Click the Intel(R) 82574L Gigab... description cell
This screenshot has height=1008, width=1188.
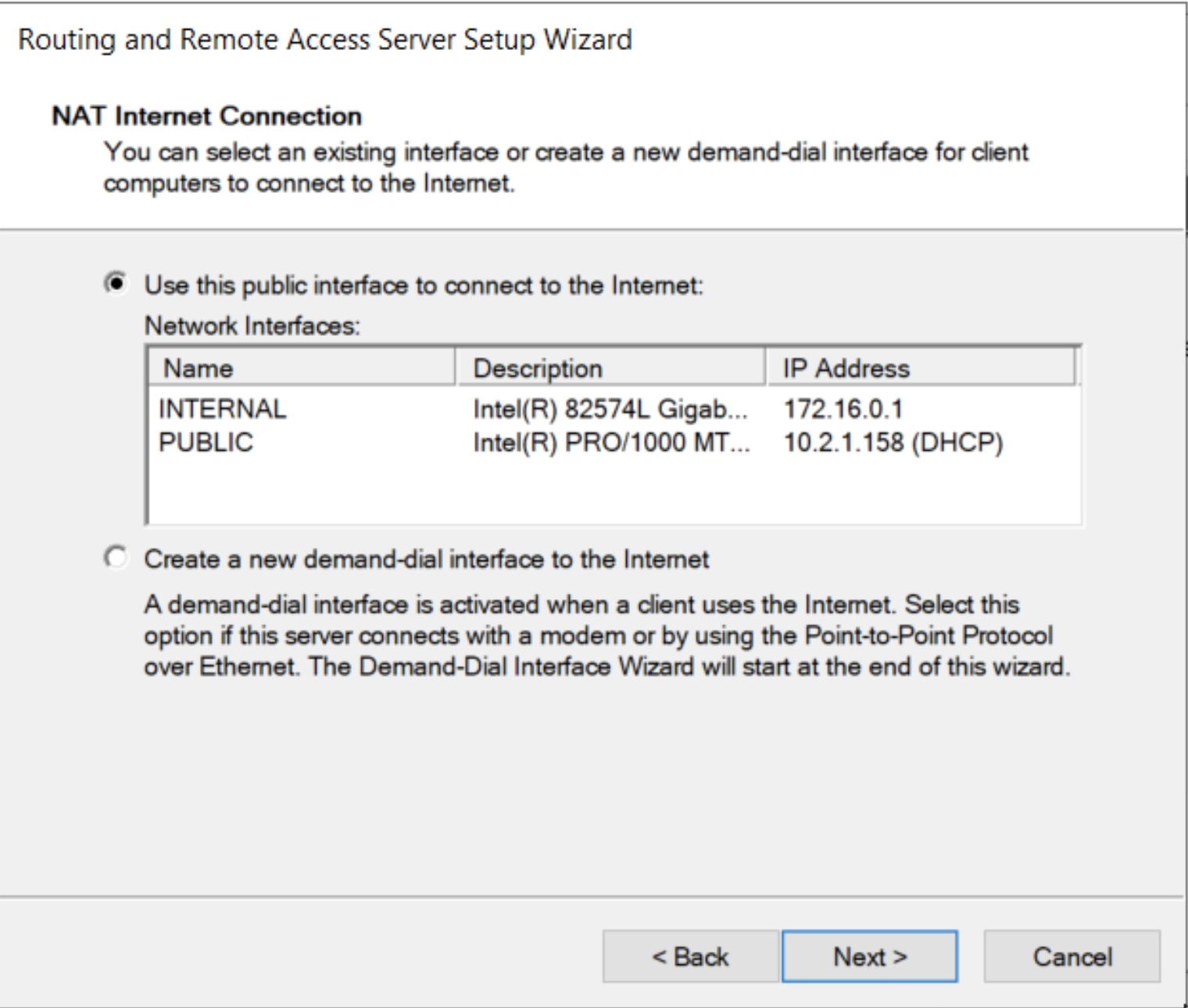point(610,409)
